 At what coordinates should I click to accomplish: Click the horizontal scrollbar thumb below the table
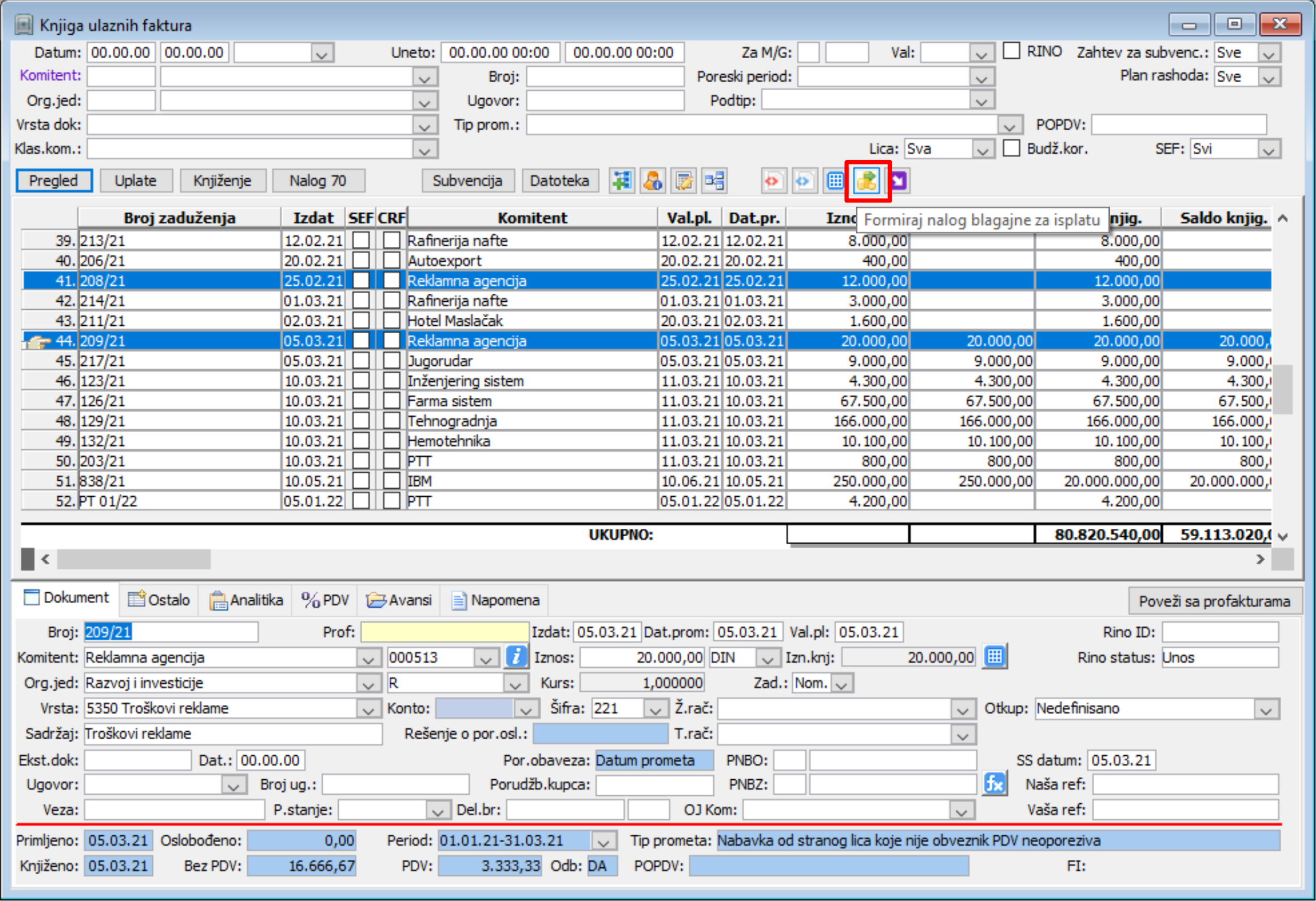click(134, 559)
